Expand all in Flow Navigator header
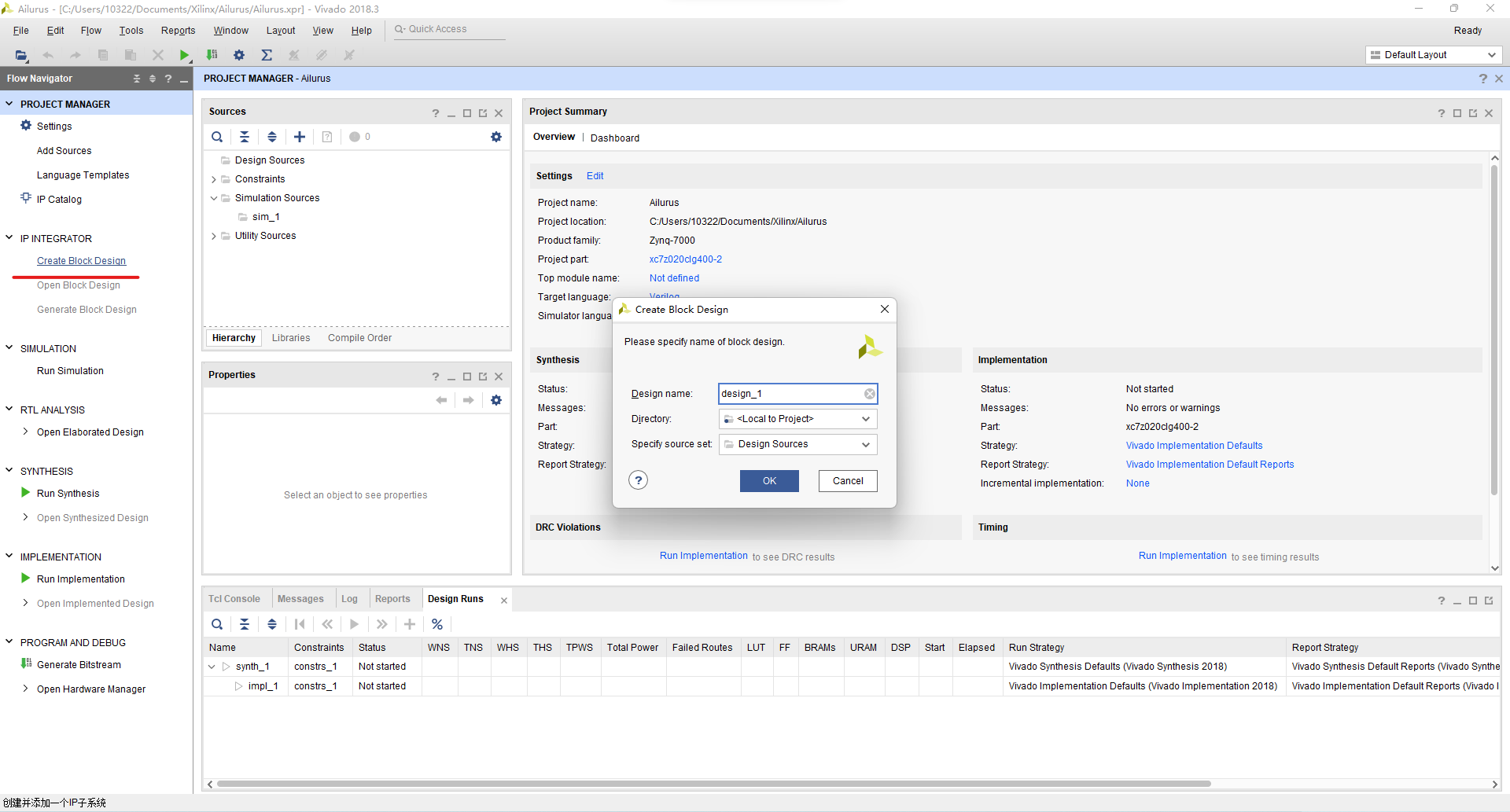 [153, 79]
